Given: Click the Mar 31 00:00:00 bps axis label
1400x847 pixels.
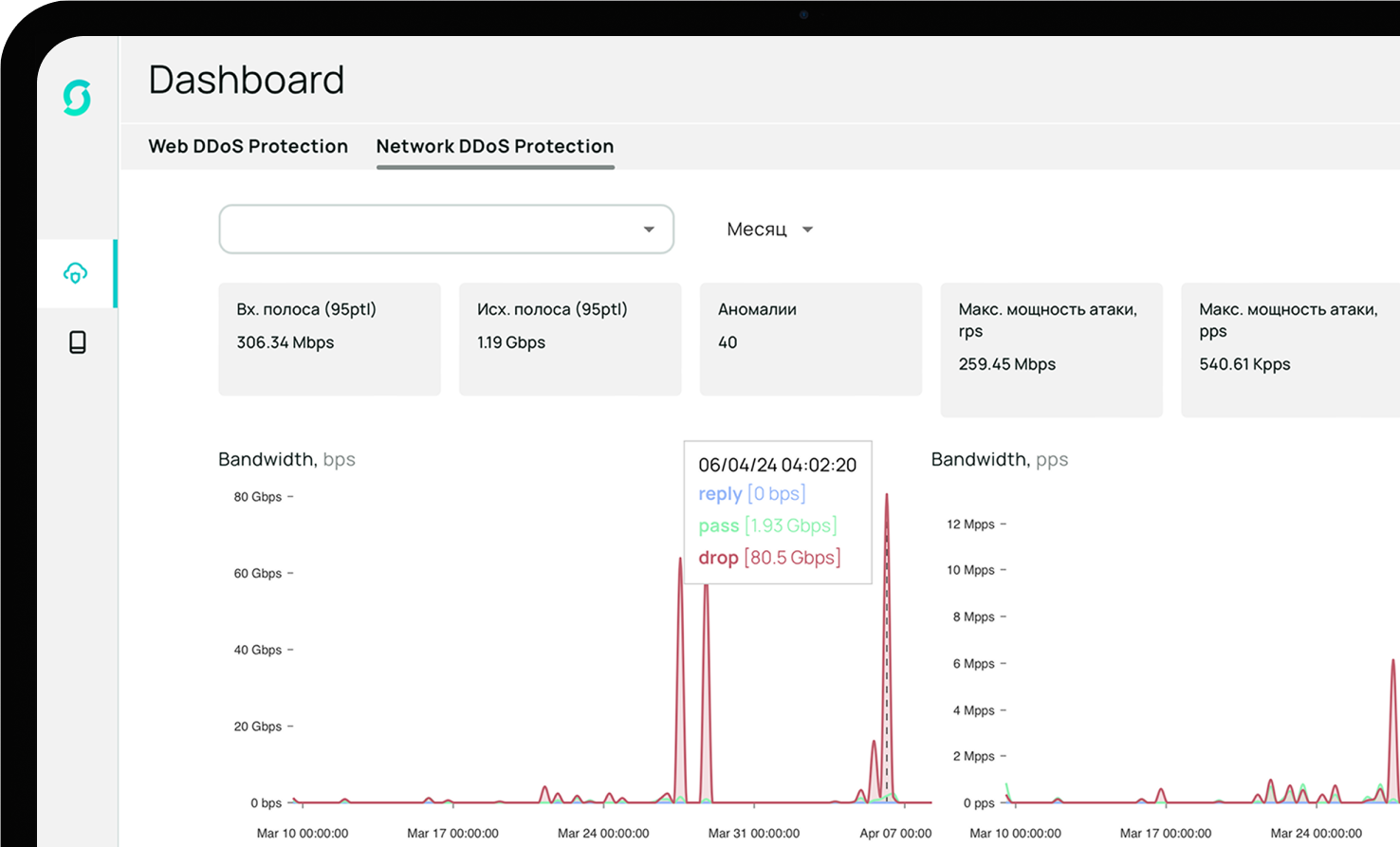Looking at the screenshot, I should [x=753, y=833].
